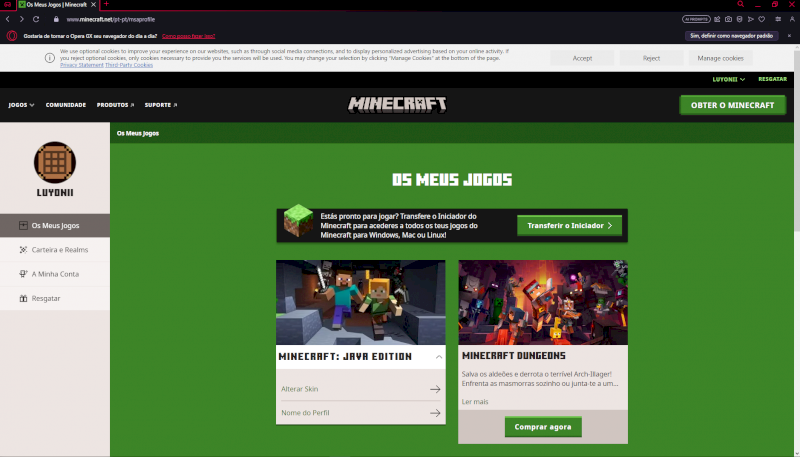Click Ler mais on Dungeons card
Image resolution: width=800 pixels, height=457 pixels.
(475, 402)
